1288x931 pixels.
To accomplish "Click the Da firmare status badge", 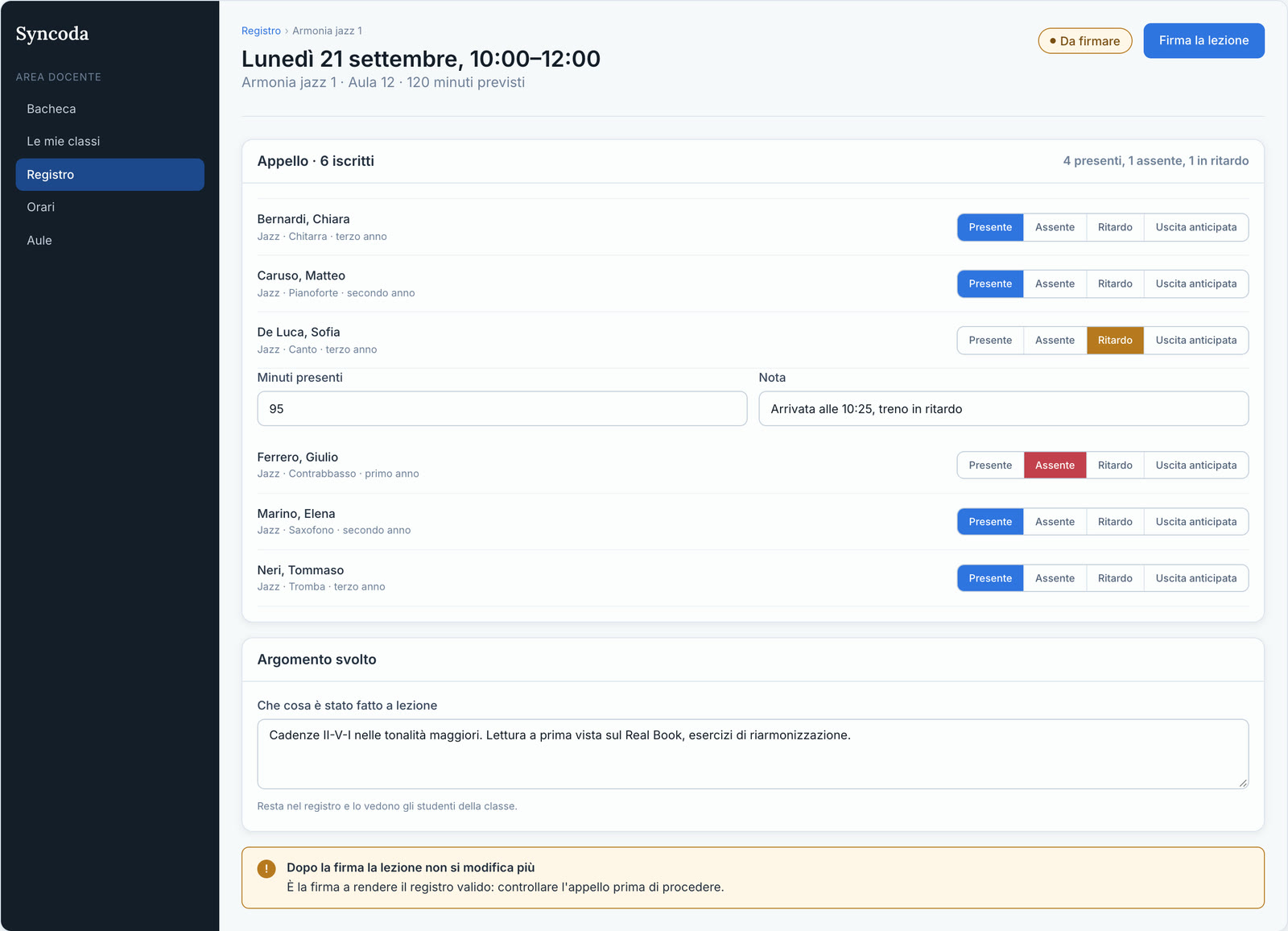I will point(1084,41).
